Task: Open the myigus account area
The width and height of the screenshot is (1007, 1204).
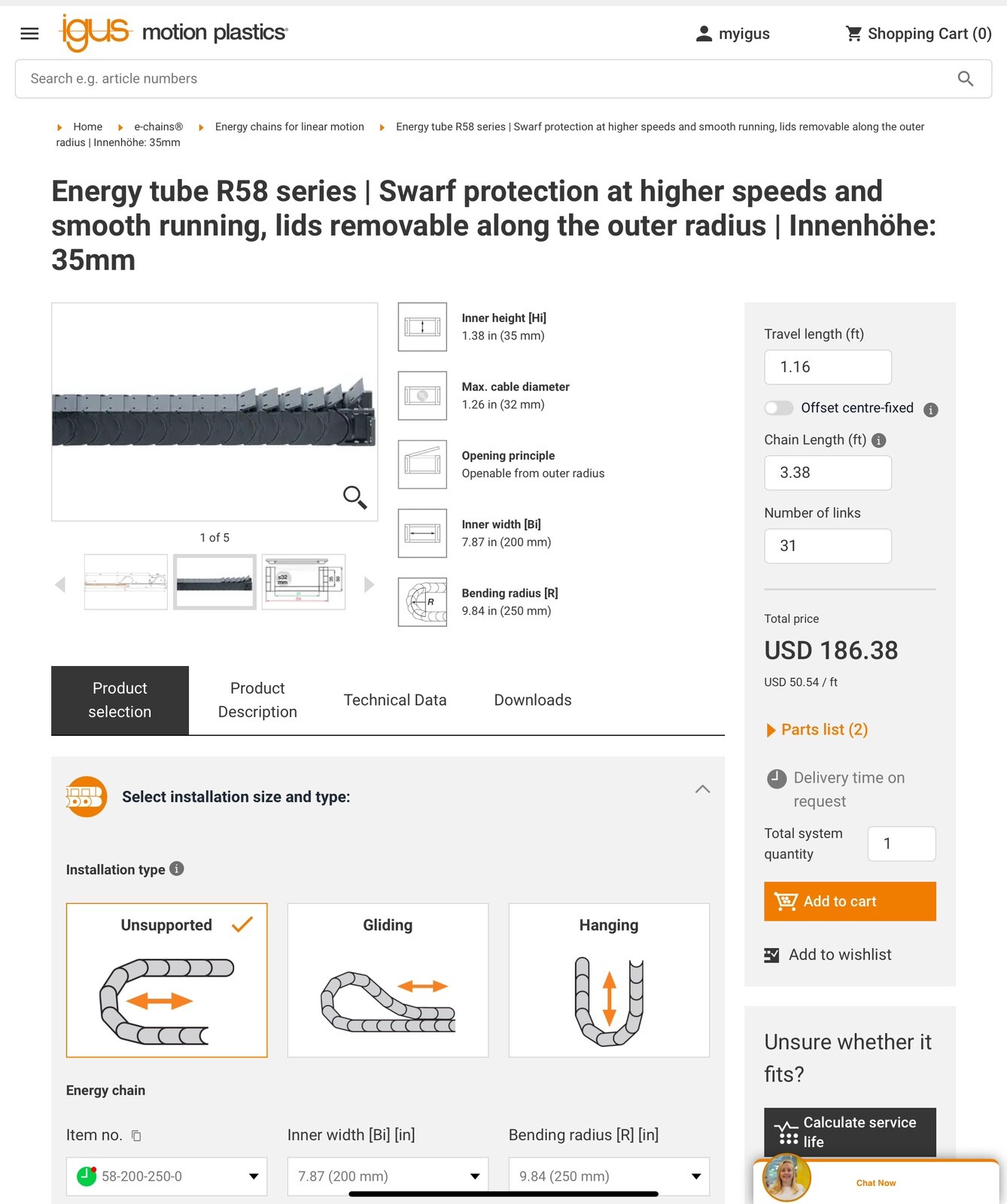Action: point(733,33)
